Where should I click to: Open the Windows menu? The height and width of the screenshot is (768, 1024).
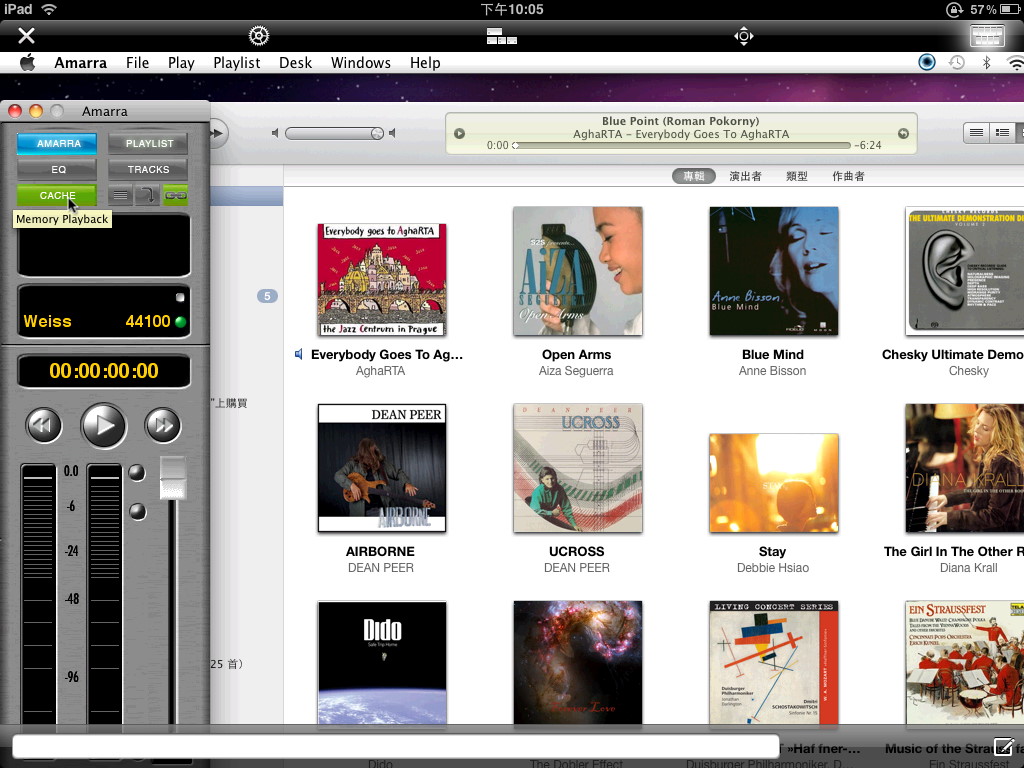[x=360, y=63]
